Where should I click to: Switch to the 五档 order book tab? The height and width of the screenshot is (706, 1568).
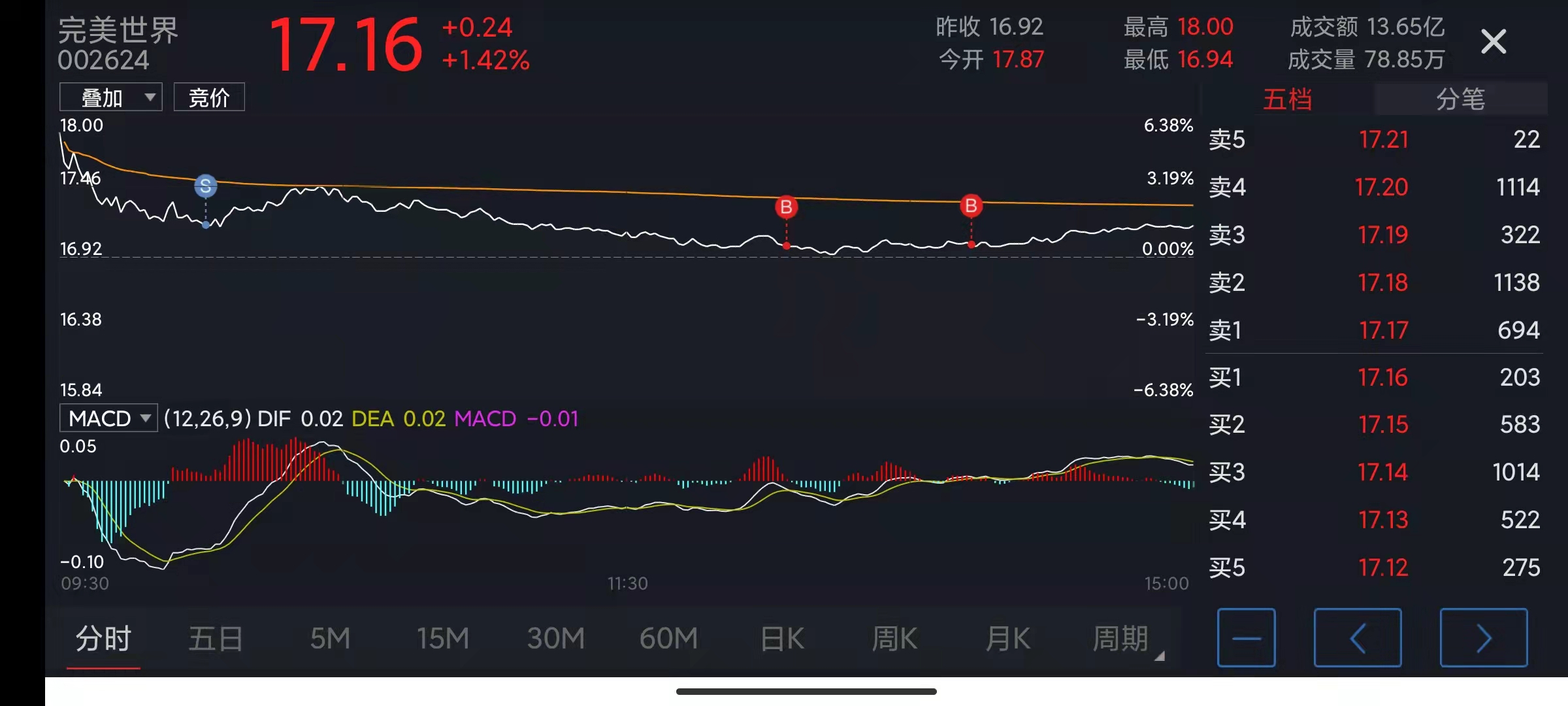(x=1288, y=99)
